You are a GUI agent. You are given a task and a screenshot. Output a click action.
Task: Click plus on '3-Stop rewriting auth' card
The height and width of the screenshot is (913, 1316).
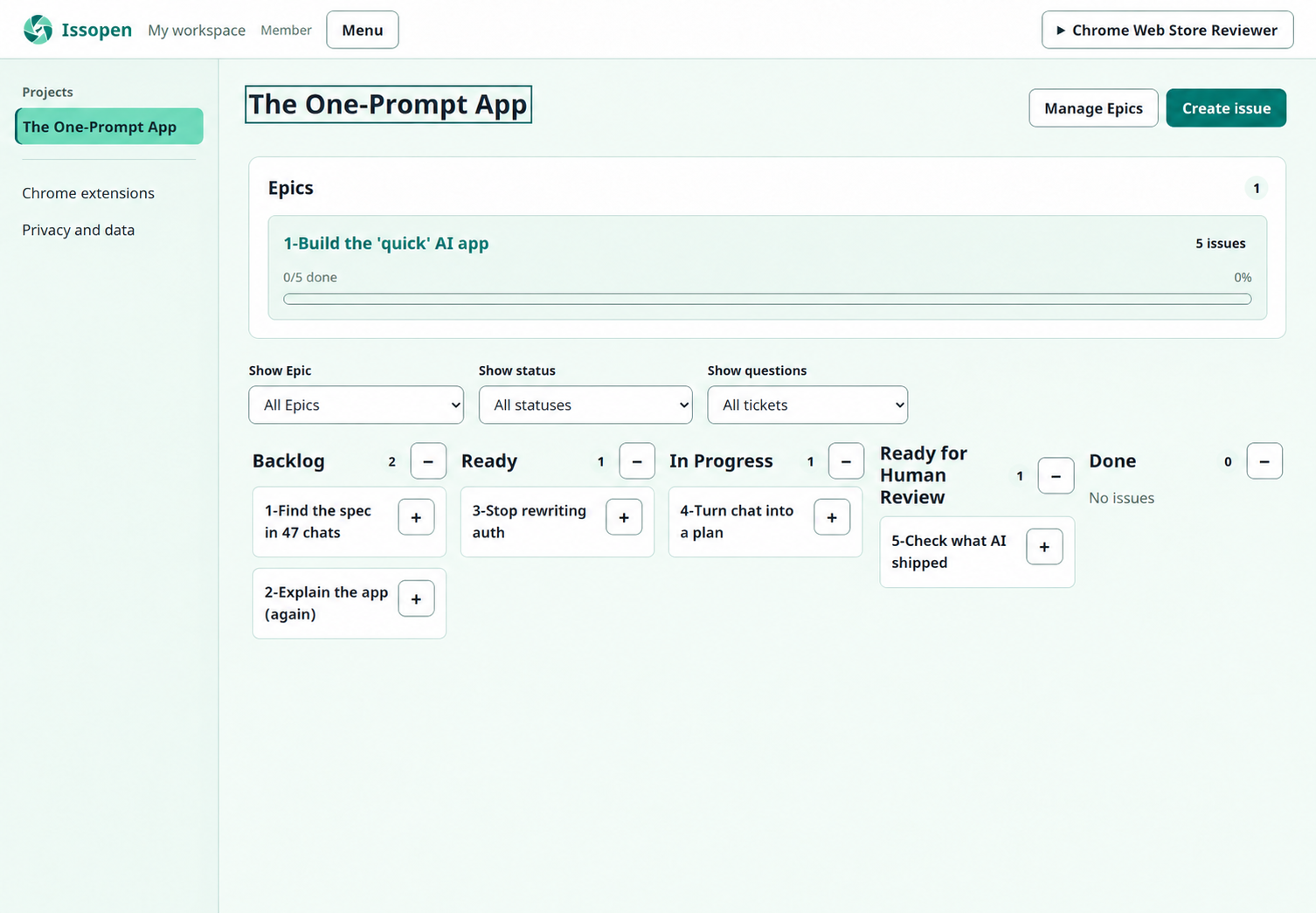pos(624,517)
